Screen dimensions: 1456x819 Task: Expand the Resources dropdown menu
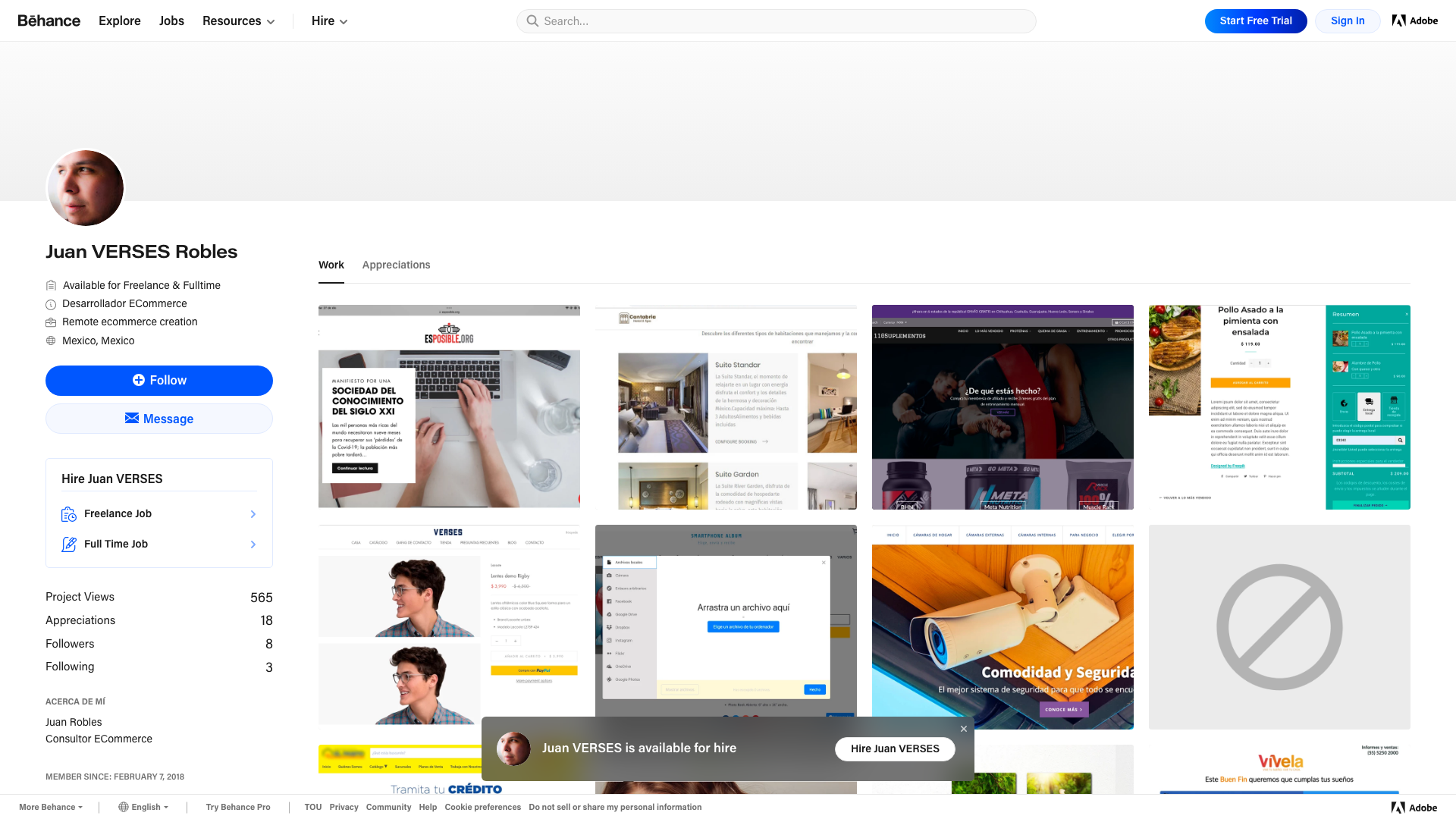238,20
